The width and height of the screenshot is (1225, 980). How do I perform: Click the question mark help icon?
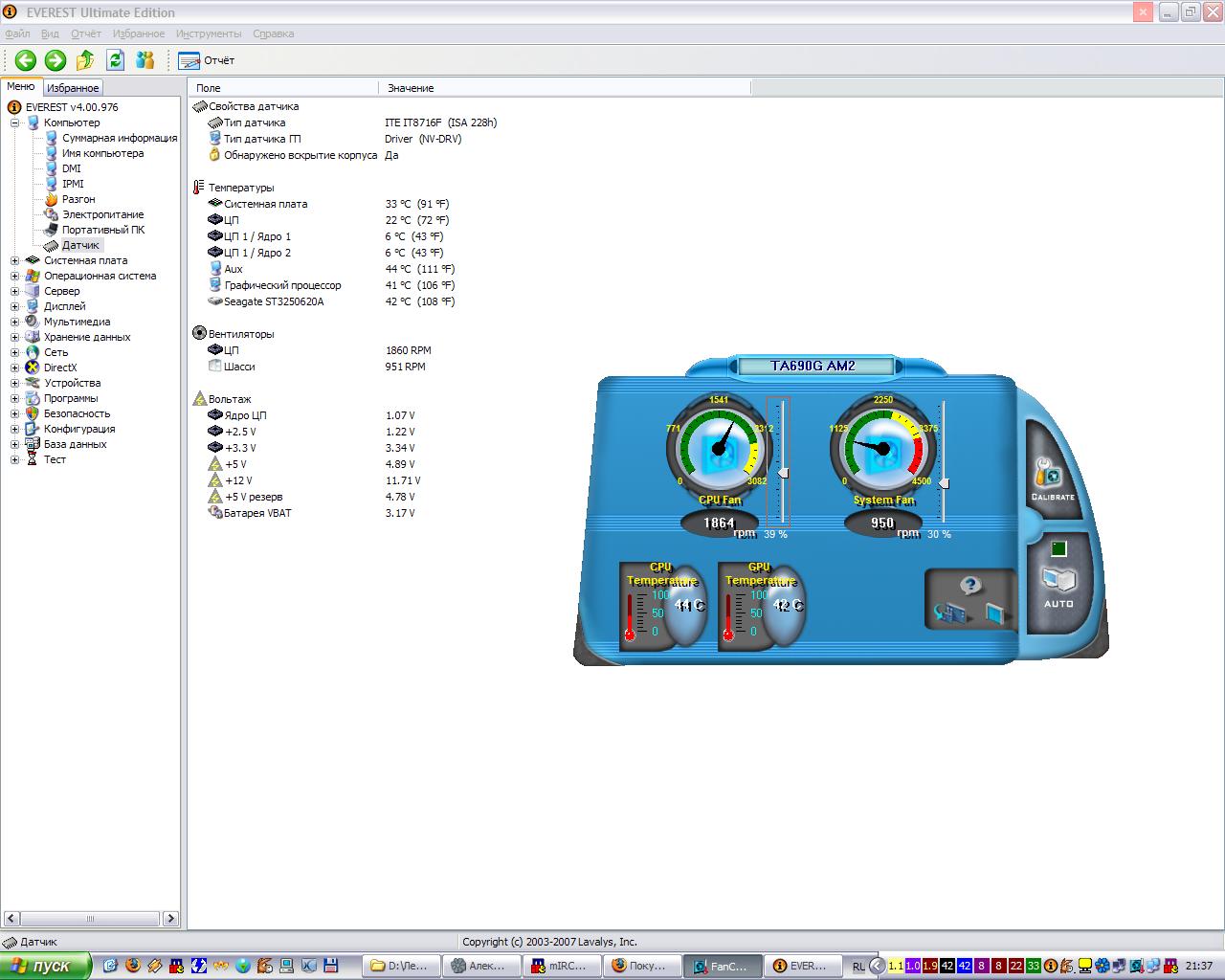pos(970,586)
